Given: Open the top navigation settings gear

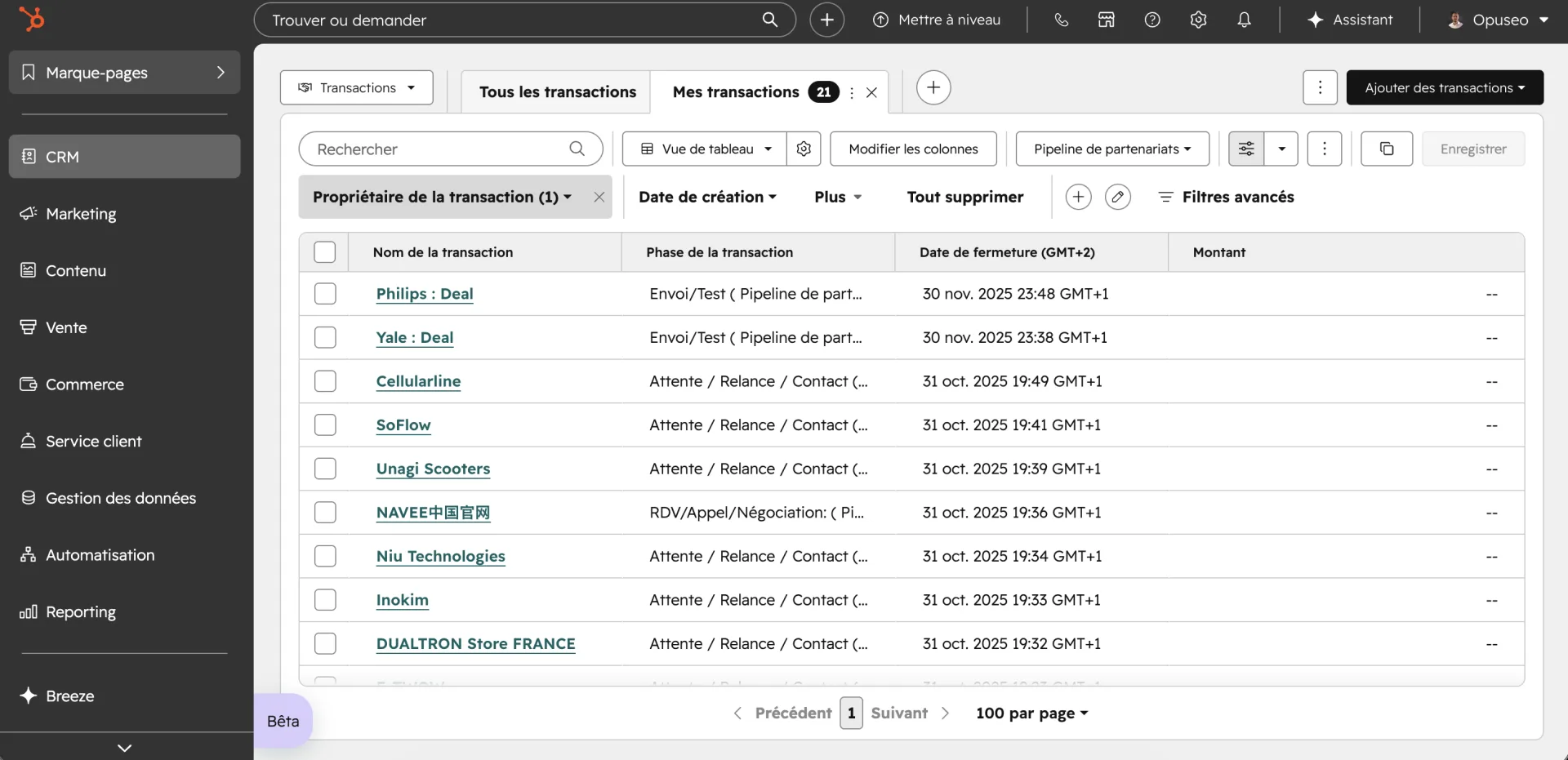Looking at the screenshot, I should click(x=1198, y=20).
